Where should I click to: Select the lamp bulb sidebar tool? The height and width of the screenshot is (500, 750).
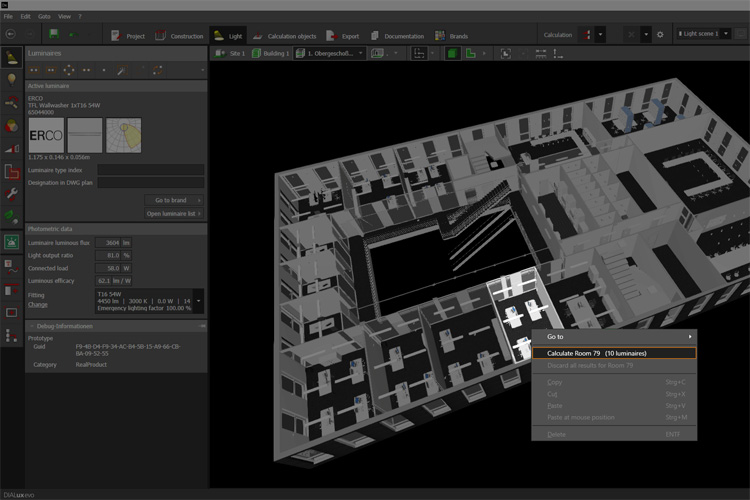(x=12, y=79)
